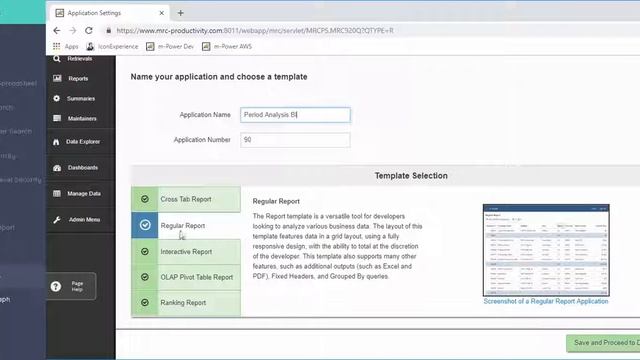Click the Regular Report description heading

click(x=276, y=201)
